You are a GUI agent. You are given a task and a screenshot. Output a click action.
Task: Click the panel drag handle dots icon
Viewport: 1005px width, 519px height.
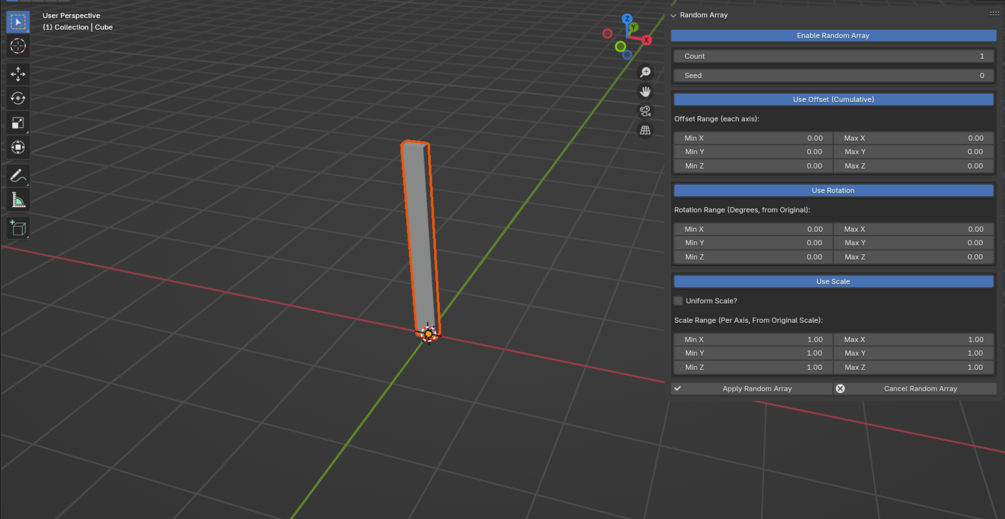click(994, 14)
